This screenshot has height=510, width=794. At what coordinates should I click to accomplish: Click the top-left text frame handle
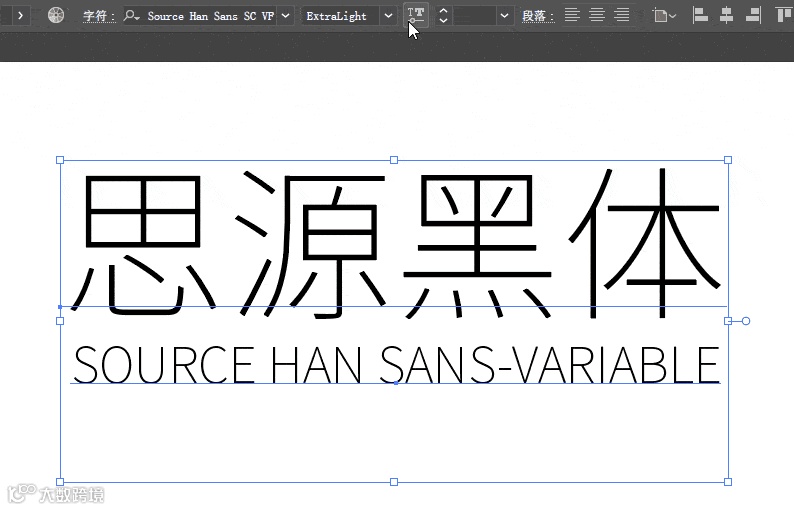tap(60, 160)
